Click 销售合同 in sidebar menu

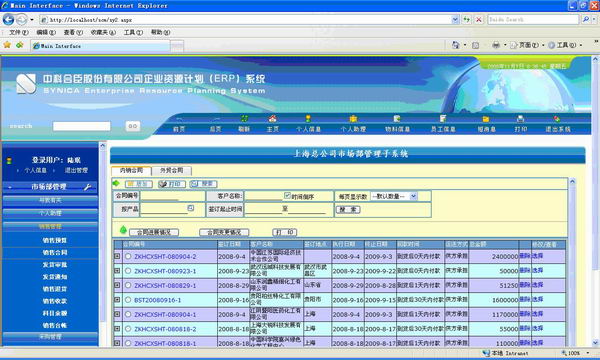click(55, 252)
